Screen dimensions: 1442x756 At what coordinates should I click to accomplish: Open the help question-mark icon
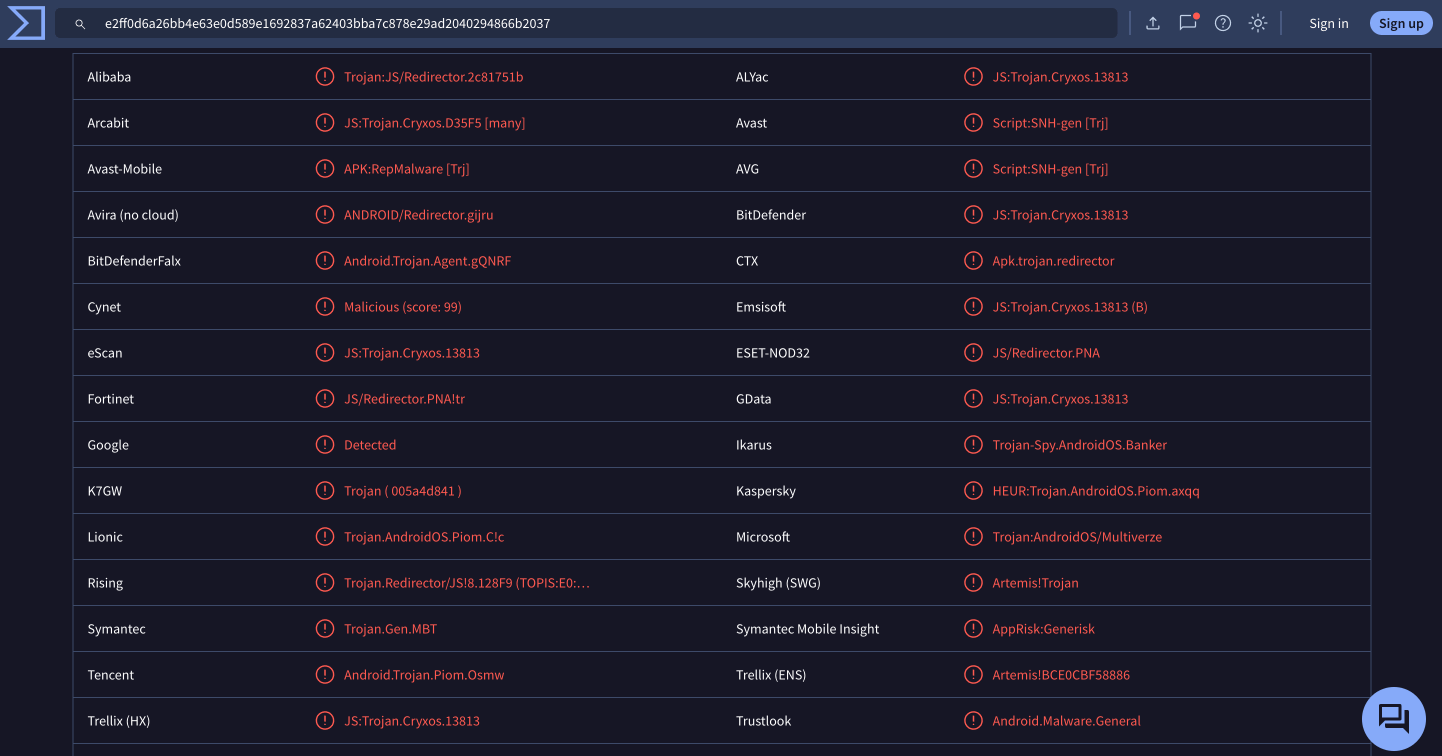(x=1222, y=22)
